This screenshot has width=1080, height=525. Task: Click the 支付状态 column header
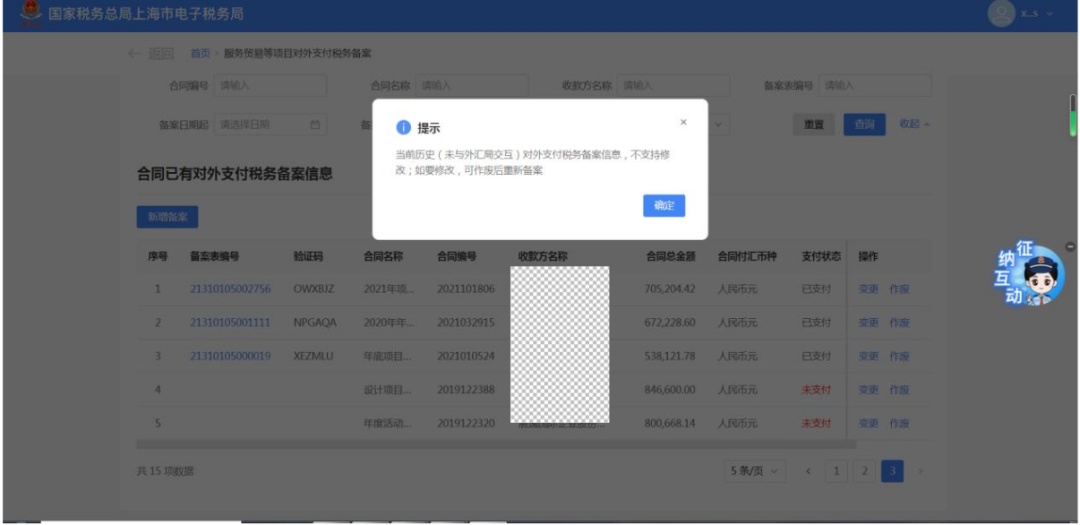821,256
